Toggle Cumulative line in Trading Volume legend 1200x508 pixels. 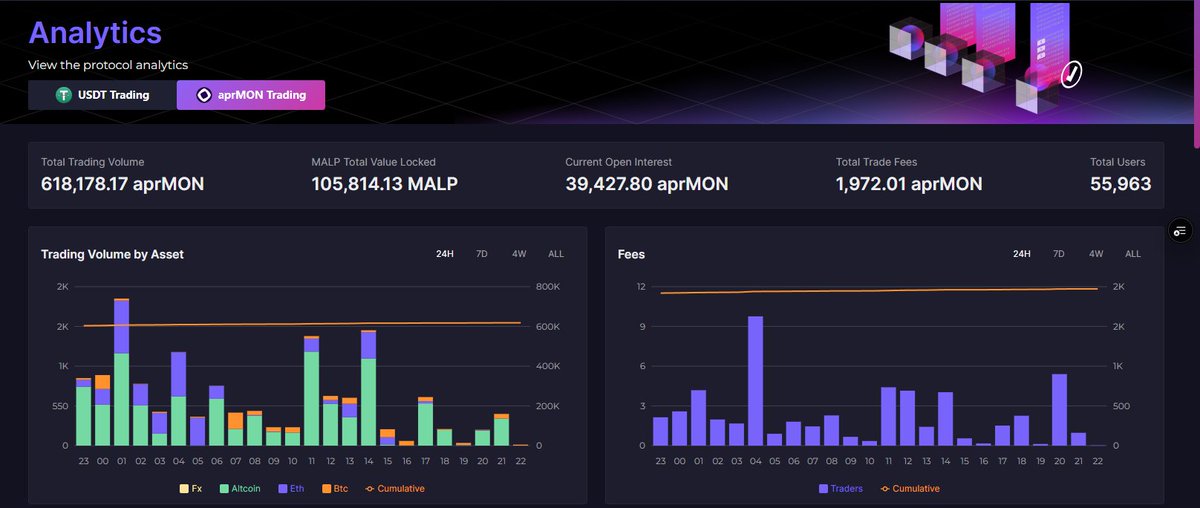point(395,488)
